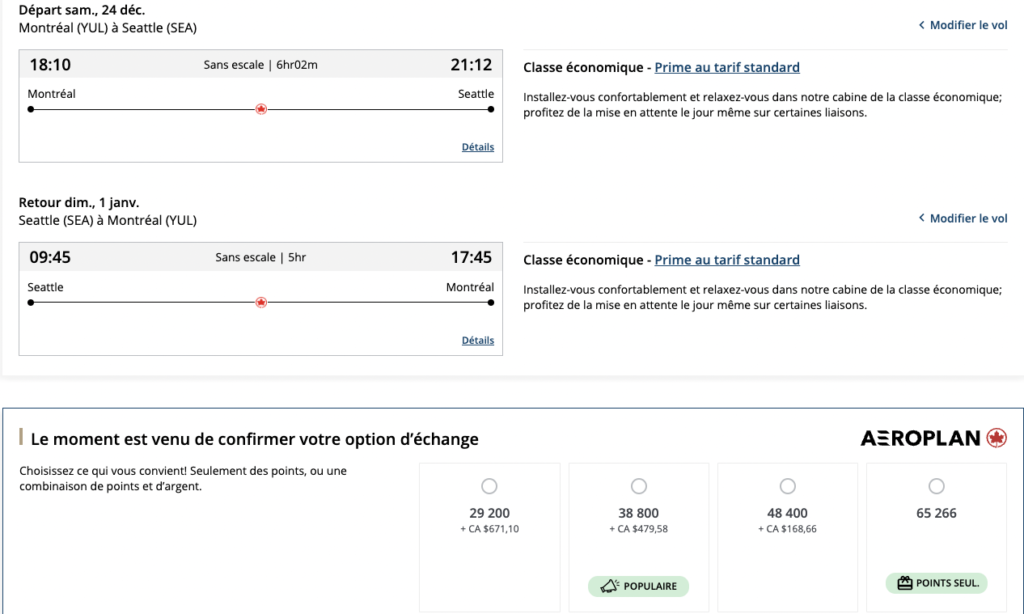Click the gift icon on Points seul. badge
This screenshot has width=1024, height=614.
905,583
